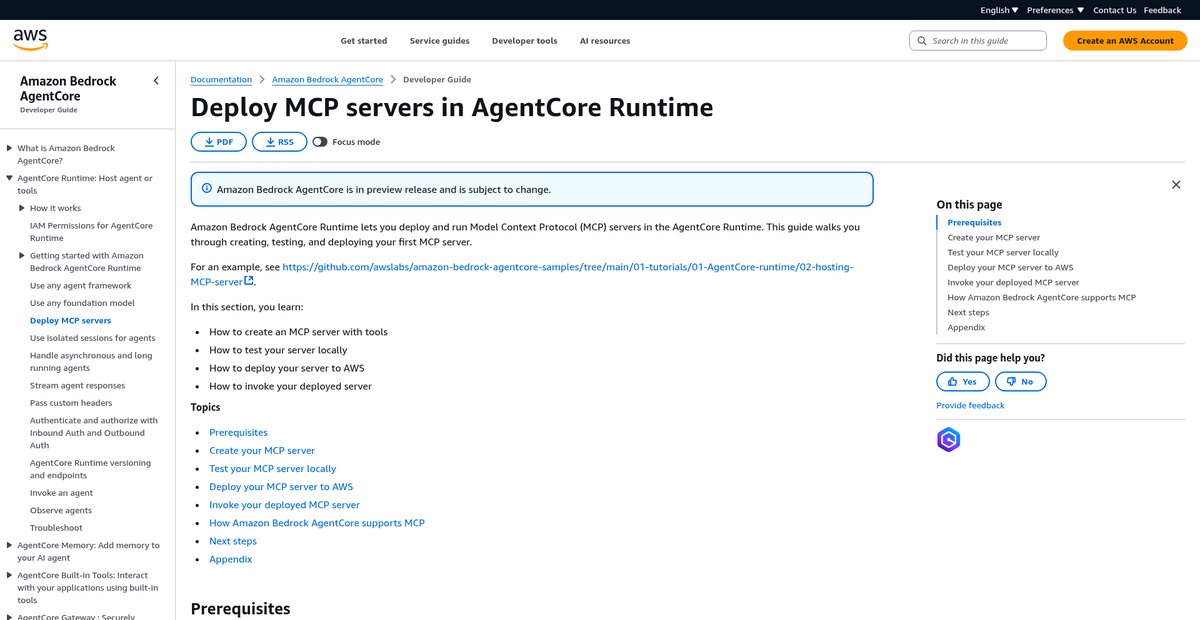Click the Amazon Q assistant icon
This screenshot has height=620, width=1200.
tap(948, 439)
